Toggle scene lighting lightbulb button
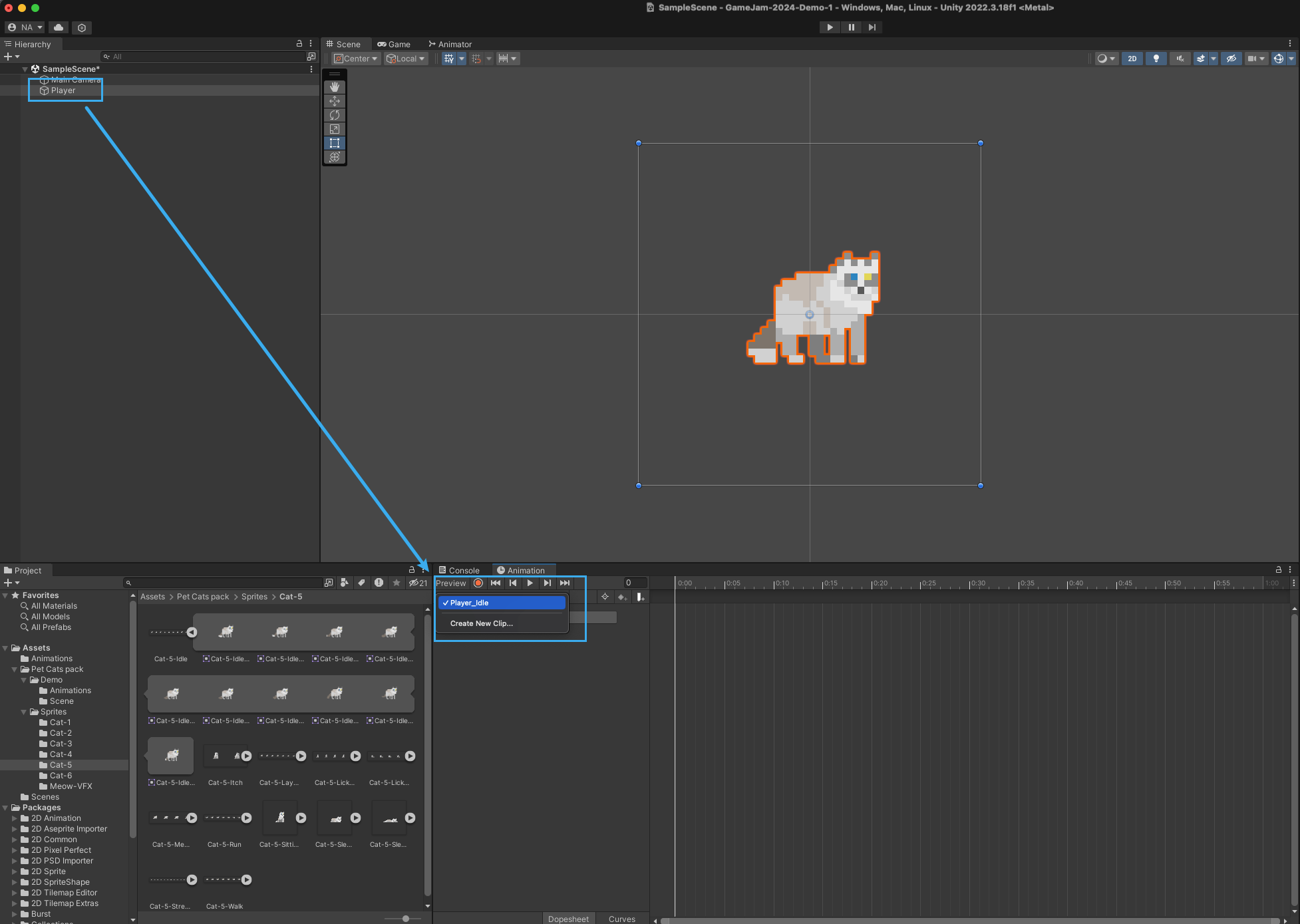Viewport: 1300px width, 924px height. click(x=1156, y=59)
